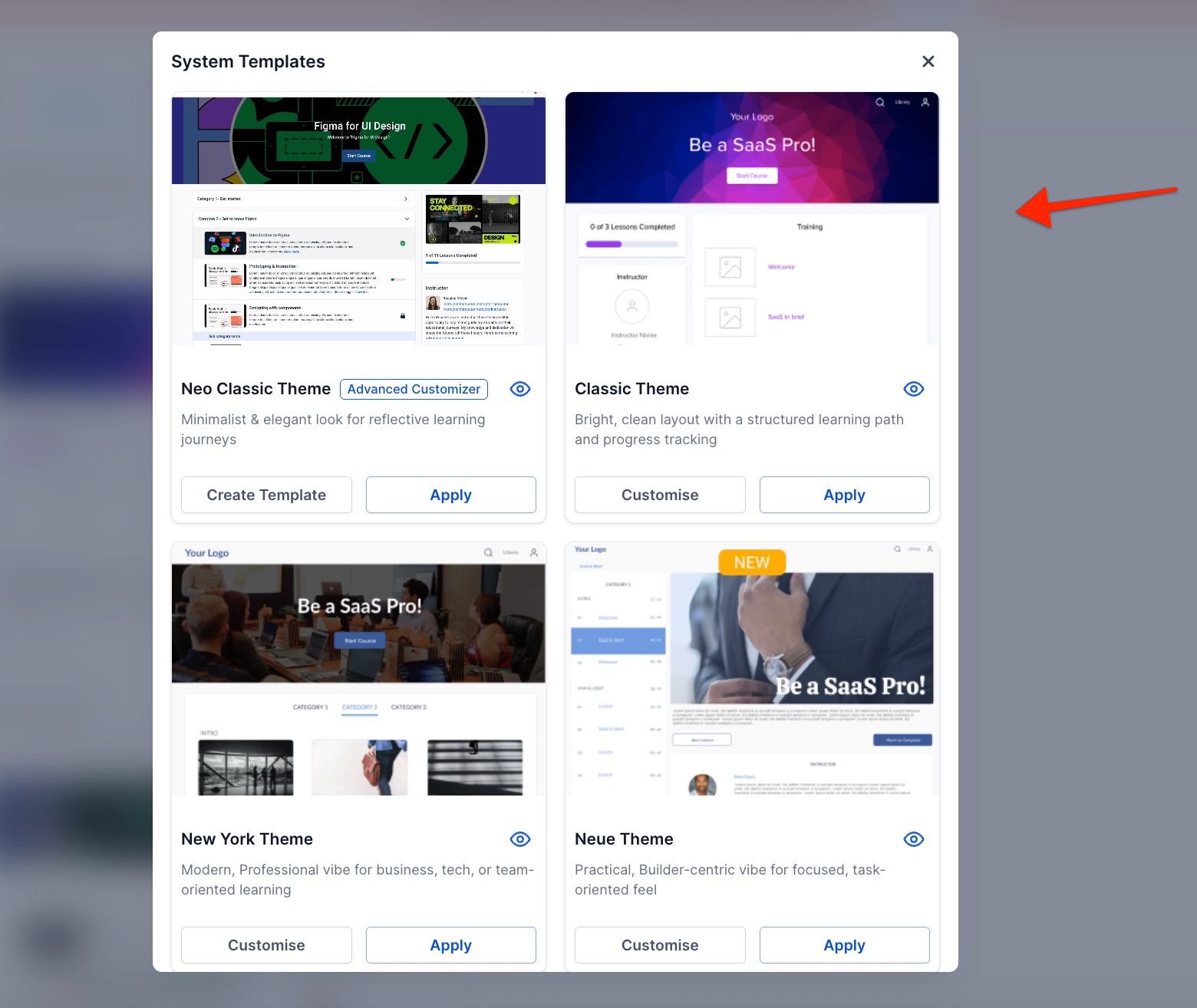Image resolution: width=1197 pixels, height=1008 pixels.
Task: Click the 'Bright, clean layout' description
Action: click(x=739, y=430)
